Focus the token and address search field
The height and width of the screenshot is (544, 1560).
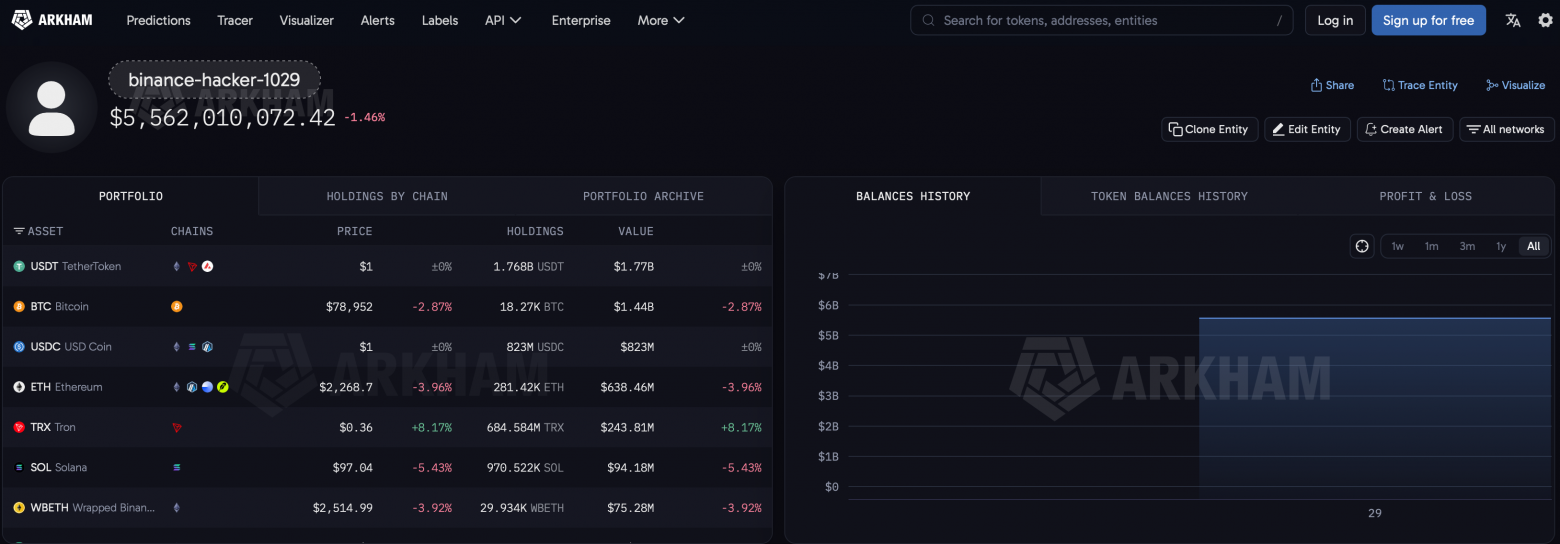click(x=1101, y=20)
